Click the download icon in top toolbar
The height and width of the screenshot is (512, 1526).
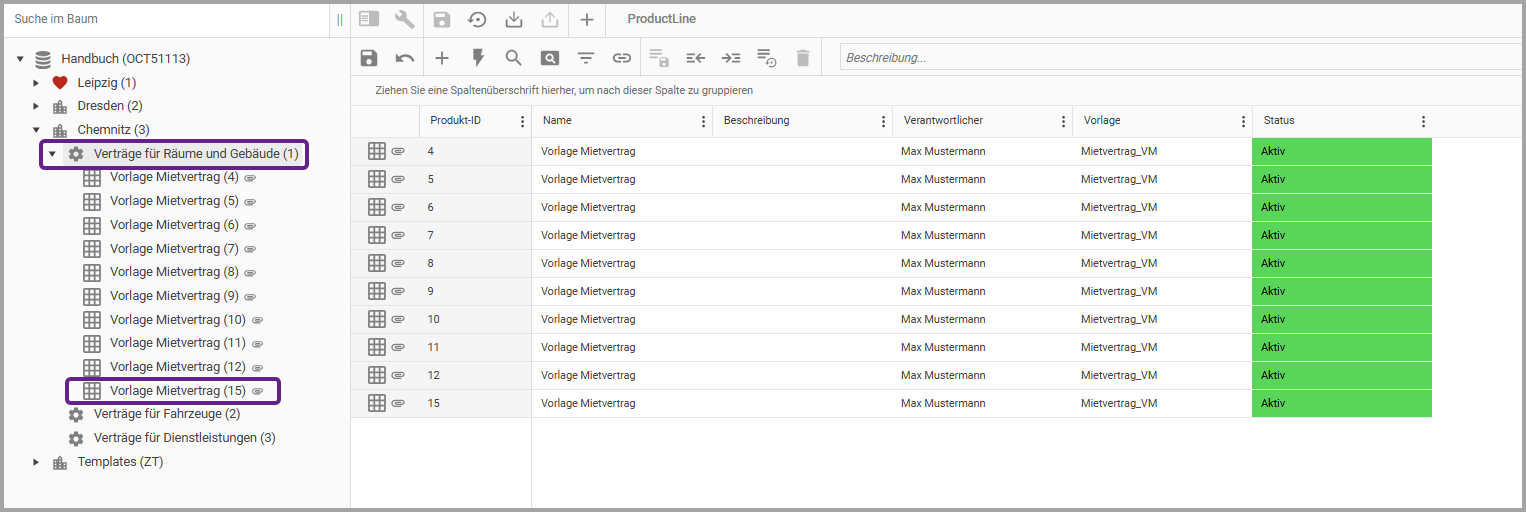(514, 19)
